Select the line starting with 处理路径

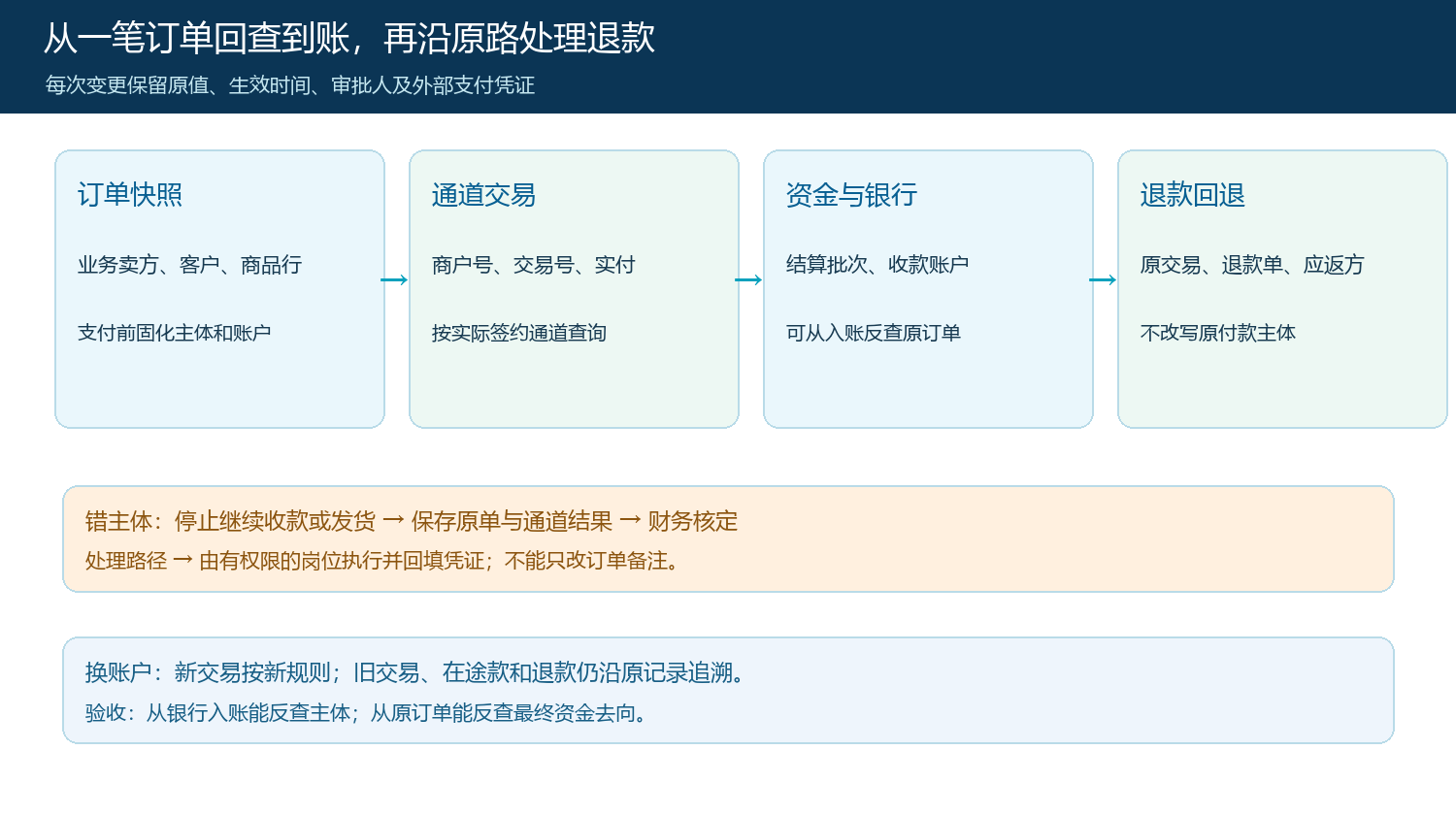[384, 561]
